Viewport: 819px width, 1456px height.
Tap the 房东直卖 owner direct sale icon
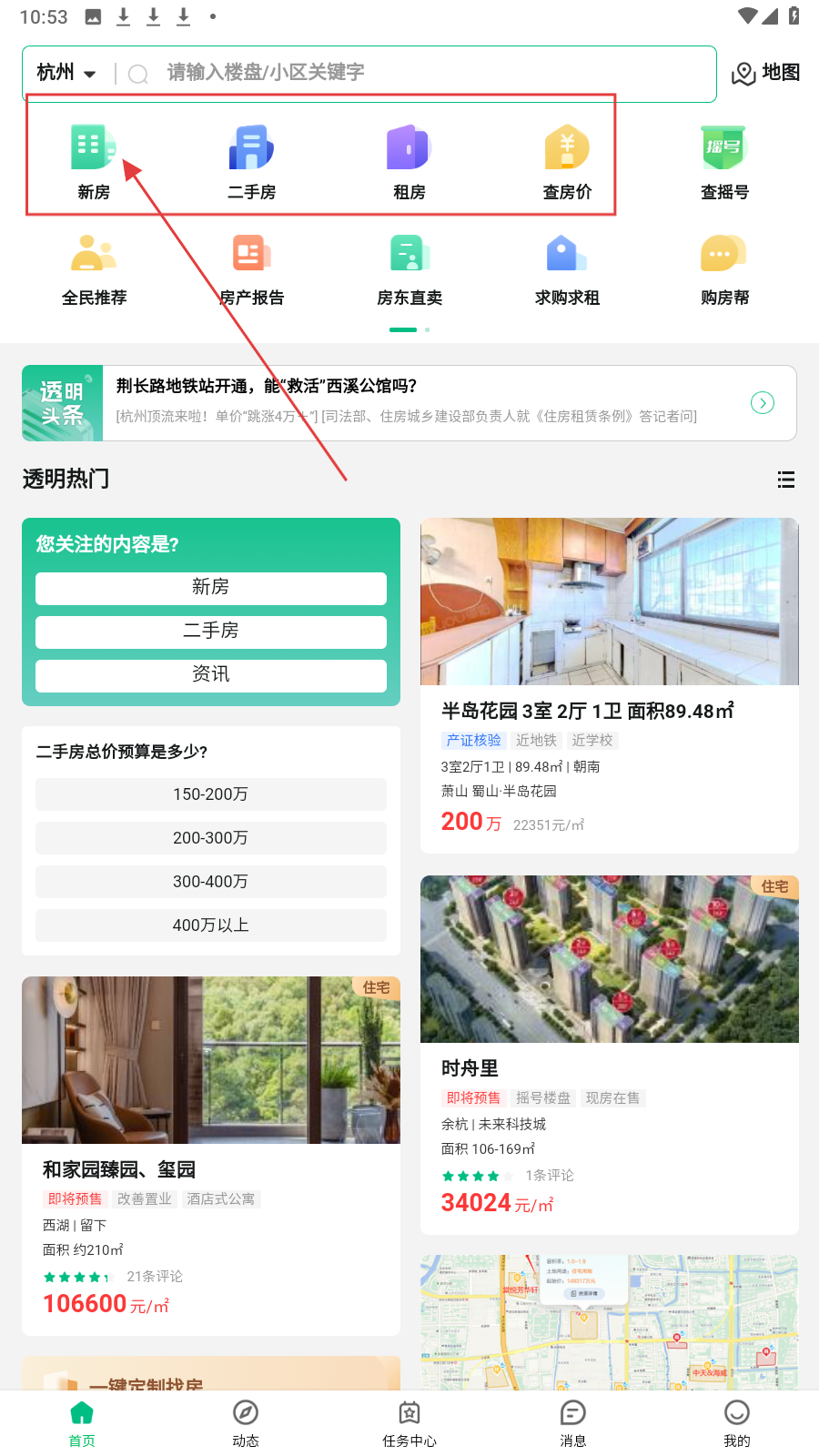[x=409, y=253]
